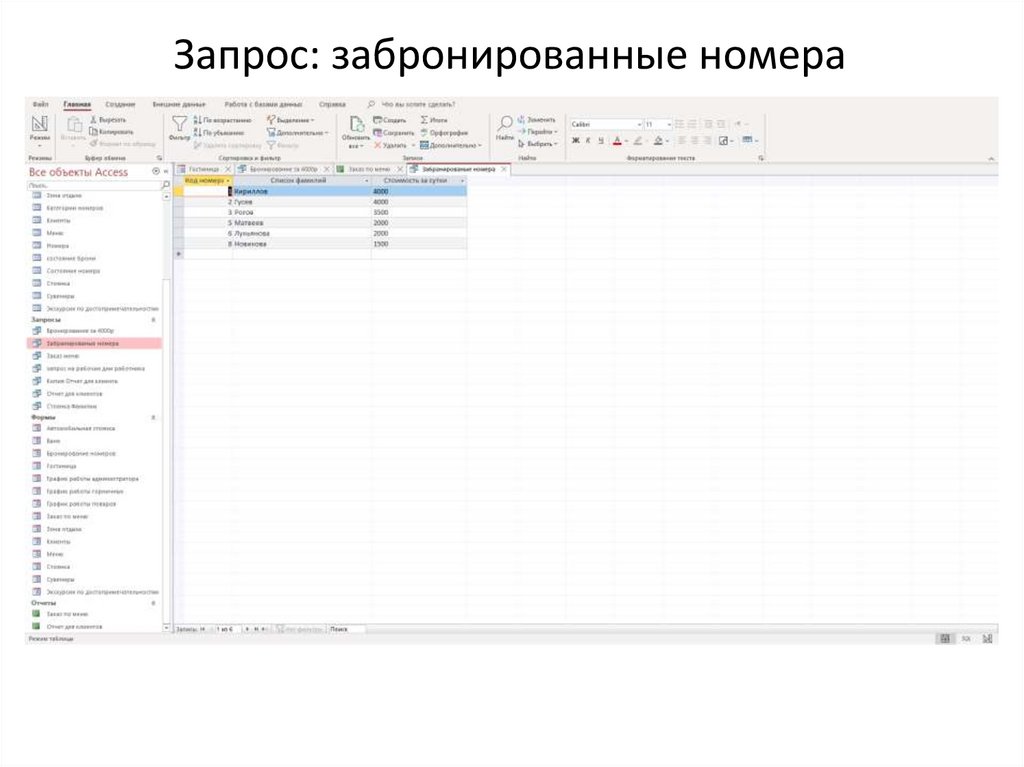The height and width of the screenshot is (767, 1024).
Task: Open form График работы администратора
Action: pyautogui.click(x=92, y=479)
